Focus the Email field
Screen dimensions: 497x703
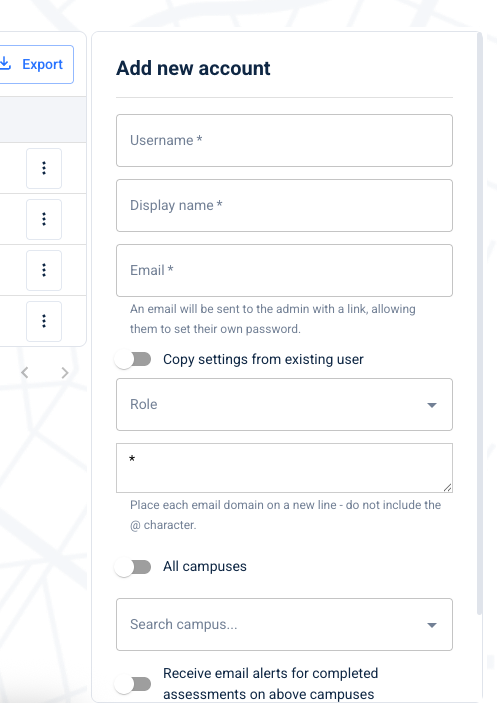[x=284, y=270]
